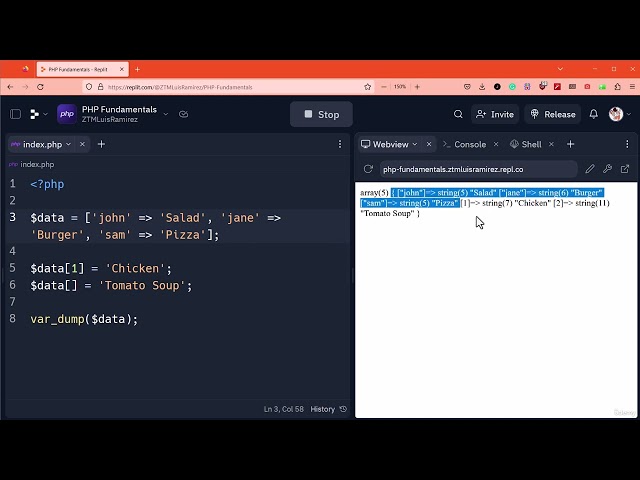Stop the running repl
This screenshot has height=480, width=640.
coord(322,114)
